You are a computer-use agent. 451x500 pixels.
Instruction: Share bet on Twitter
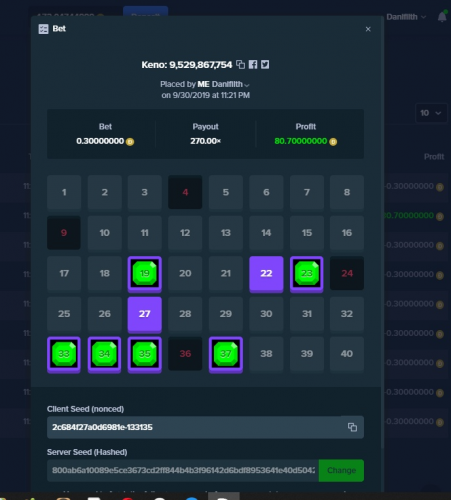tap(265, 64)
